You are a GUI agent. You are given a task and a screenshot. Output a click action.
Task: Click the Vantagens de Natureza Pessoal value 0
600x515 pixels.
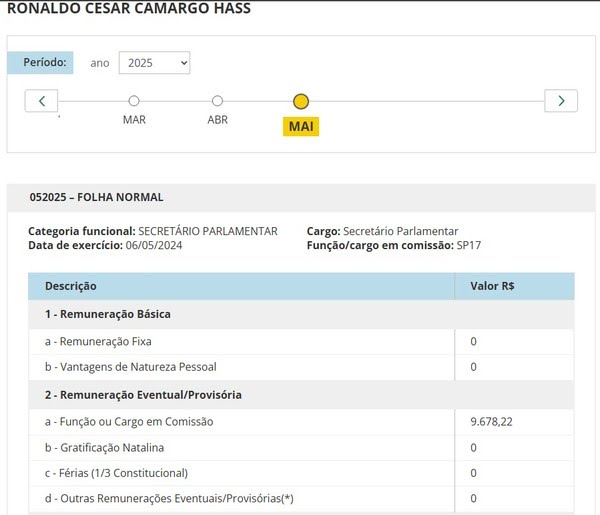pos(473,367)
